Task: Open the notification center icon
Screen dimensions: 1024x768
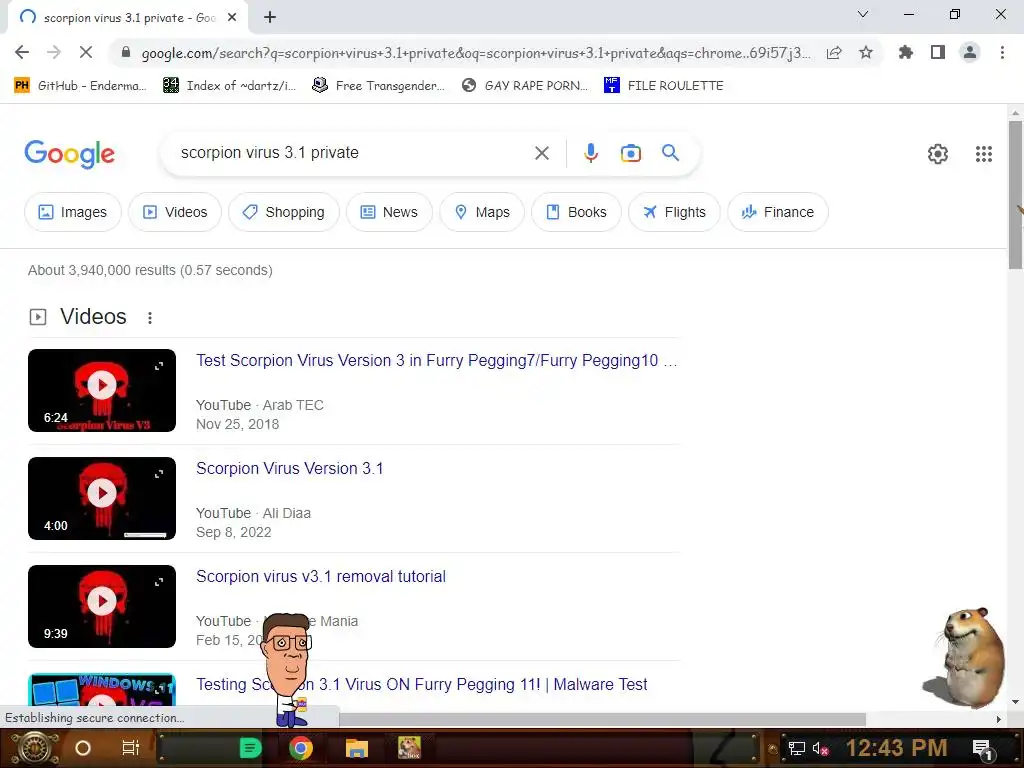Action: pyautogui.click(x=982, y=749)
